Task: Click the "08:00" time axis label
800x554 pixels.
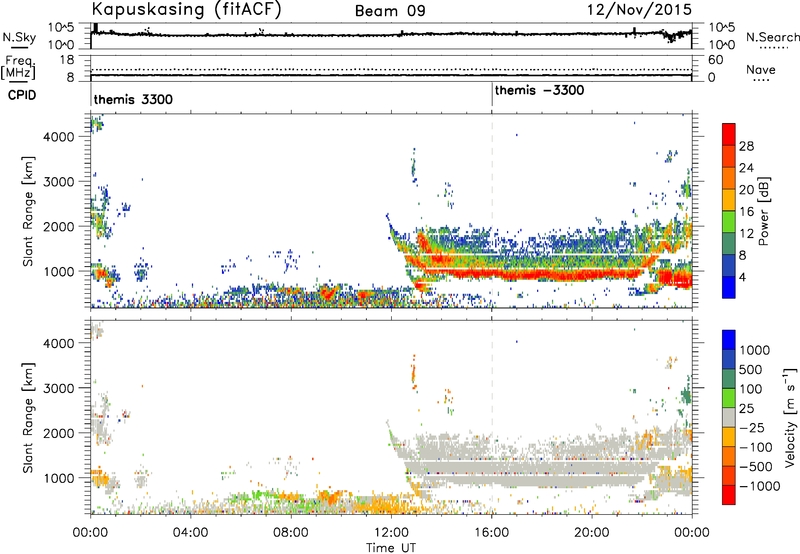Action: point(291,533)
